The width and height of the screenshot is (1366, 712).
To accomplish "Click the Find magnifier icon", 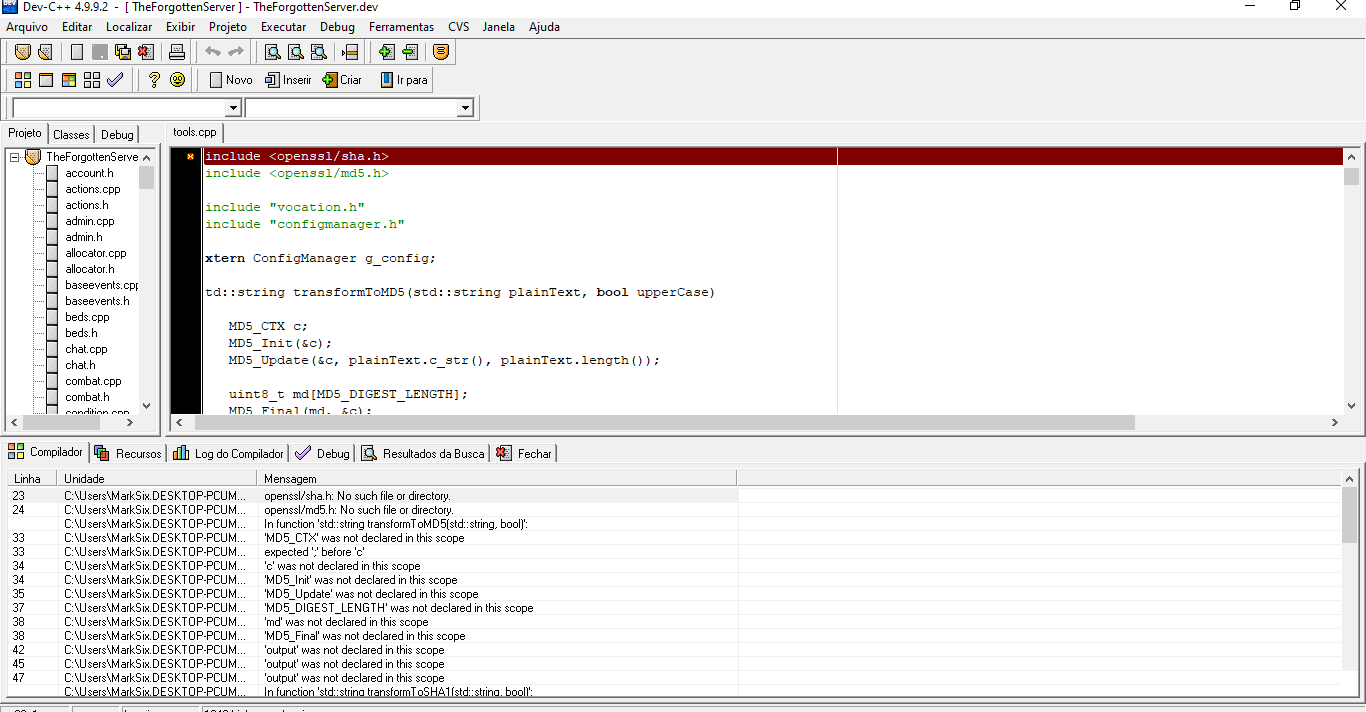I will click(x=273, y=52).
